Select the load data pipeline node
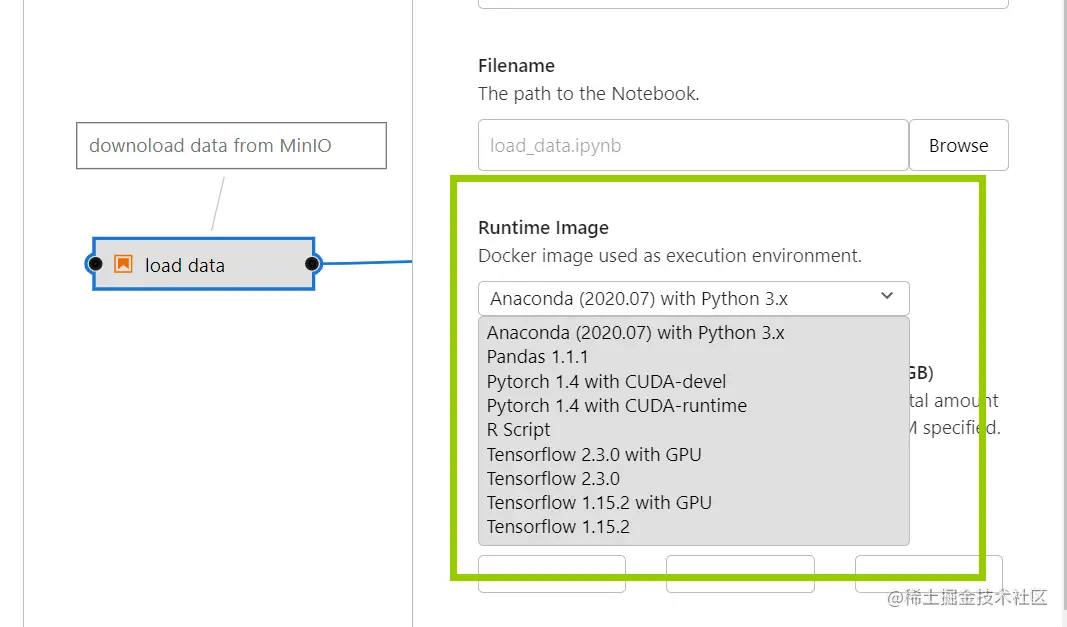This screenshot has height=627, width=1067. click(204, 264)
